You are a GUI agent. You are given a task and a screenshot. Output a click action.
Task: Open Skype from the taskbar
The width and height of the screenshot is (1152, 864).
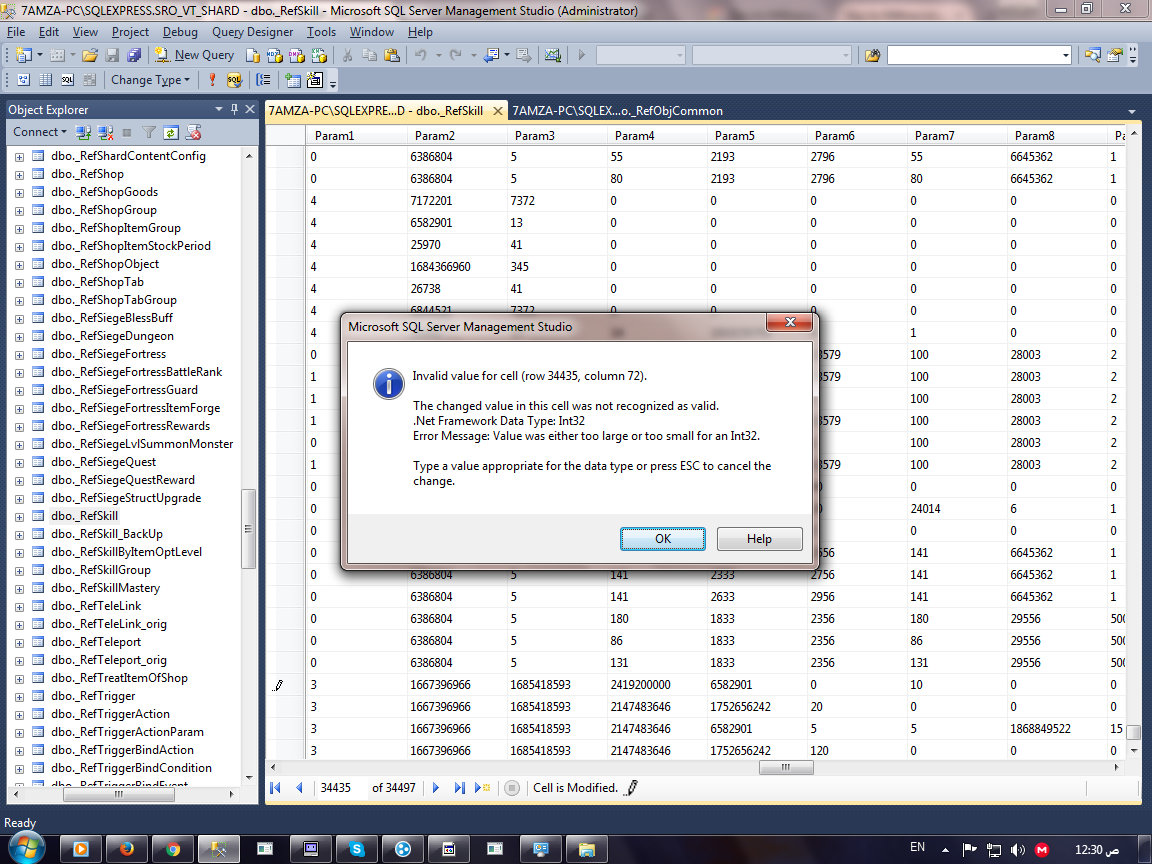(357, 849)
